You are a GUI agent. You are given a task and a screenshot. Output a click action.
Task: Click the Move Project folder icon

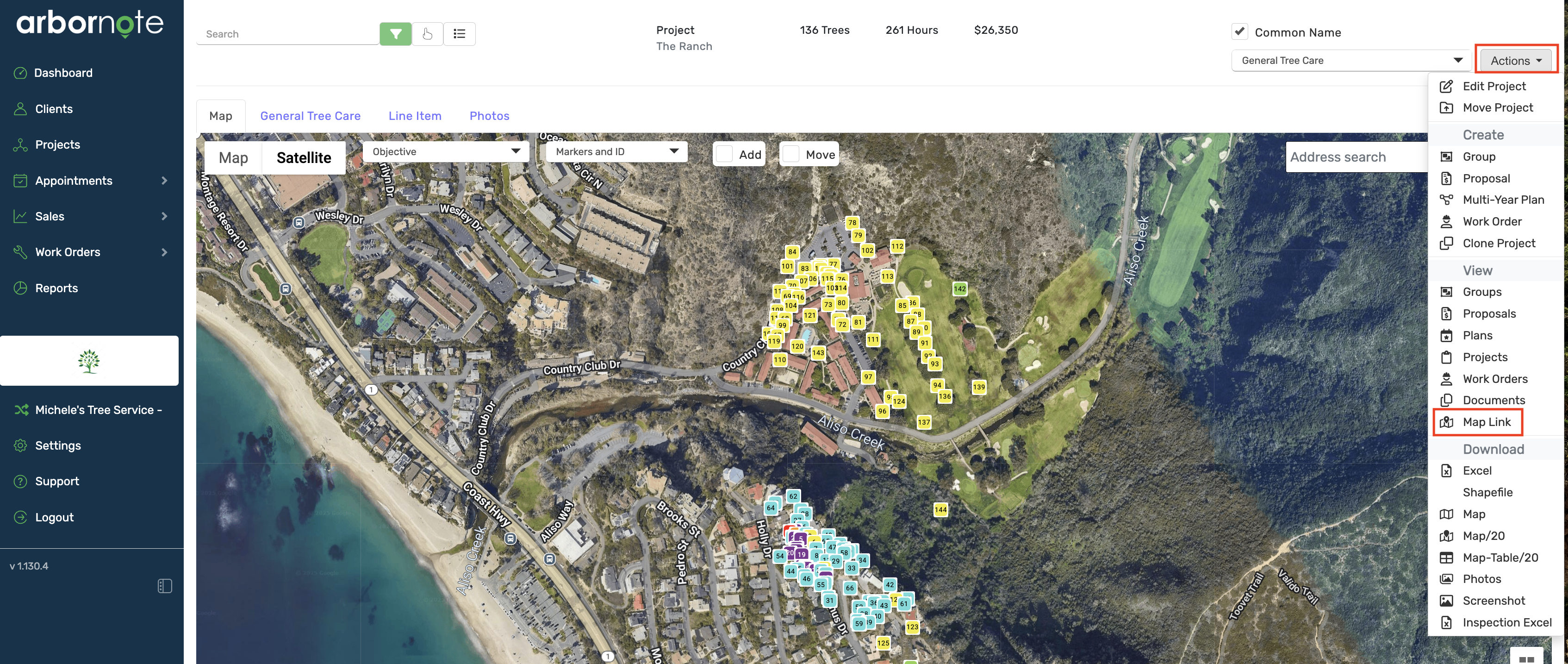coord(1446,108)
